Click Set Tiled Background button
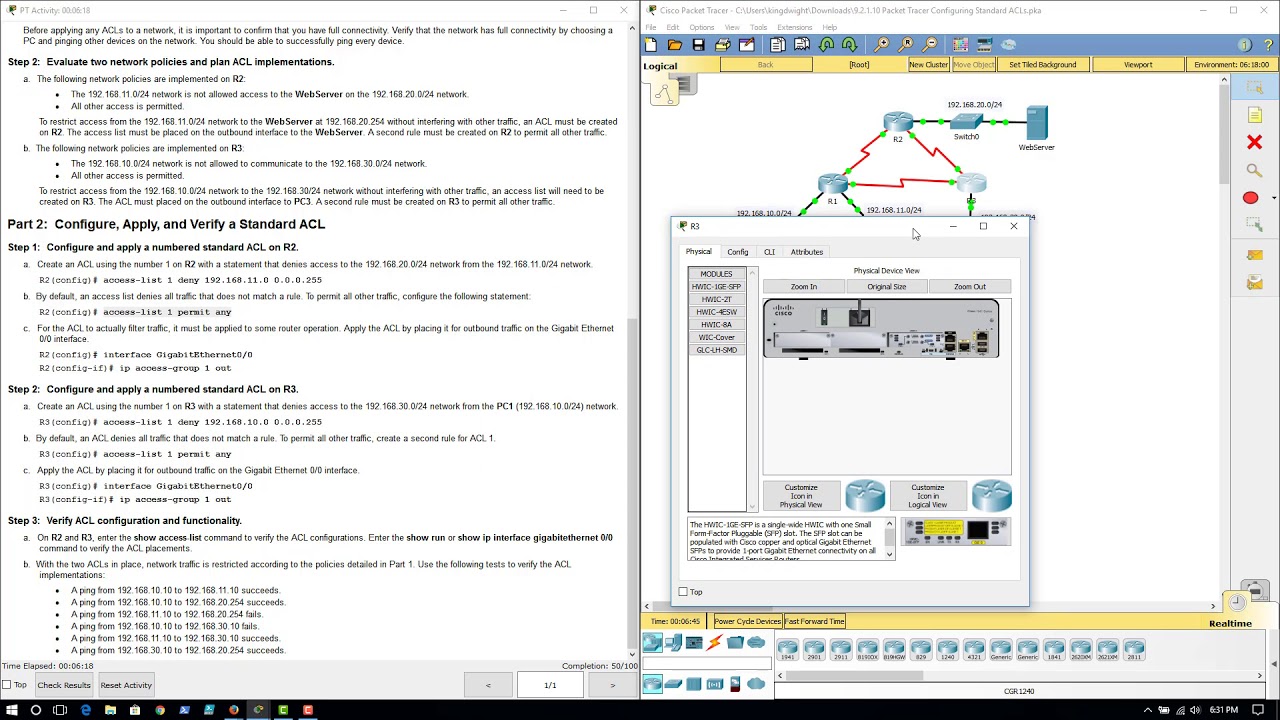This screenshot has width=1280, height=720. tap(1042, 65)
